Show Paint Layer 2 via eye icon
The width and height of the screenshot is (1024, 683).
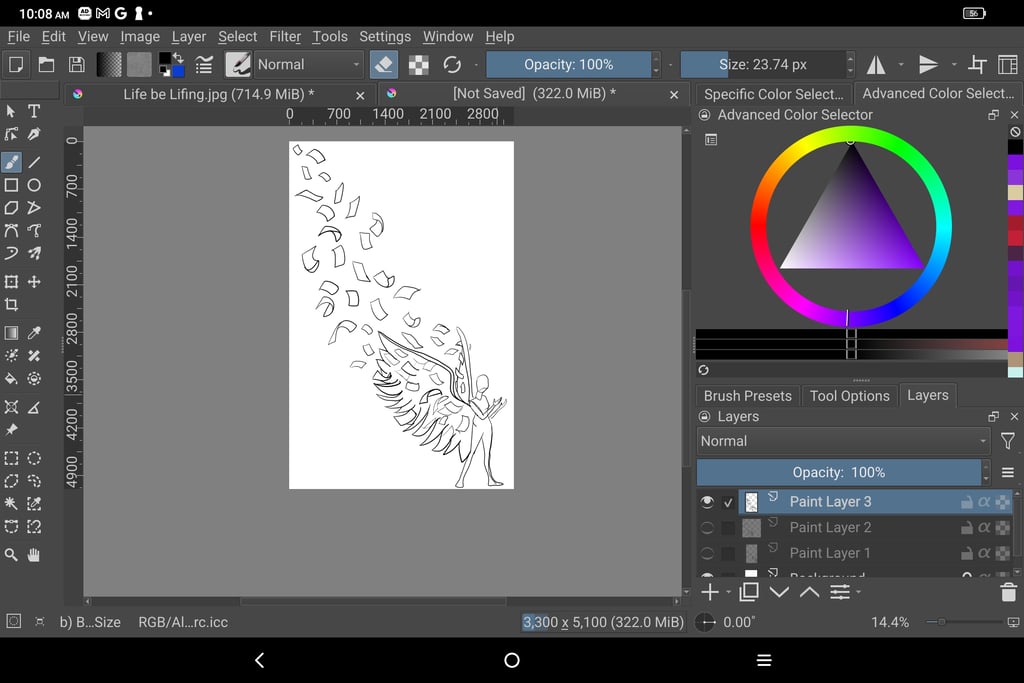click(707, 528)
